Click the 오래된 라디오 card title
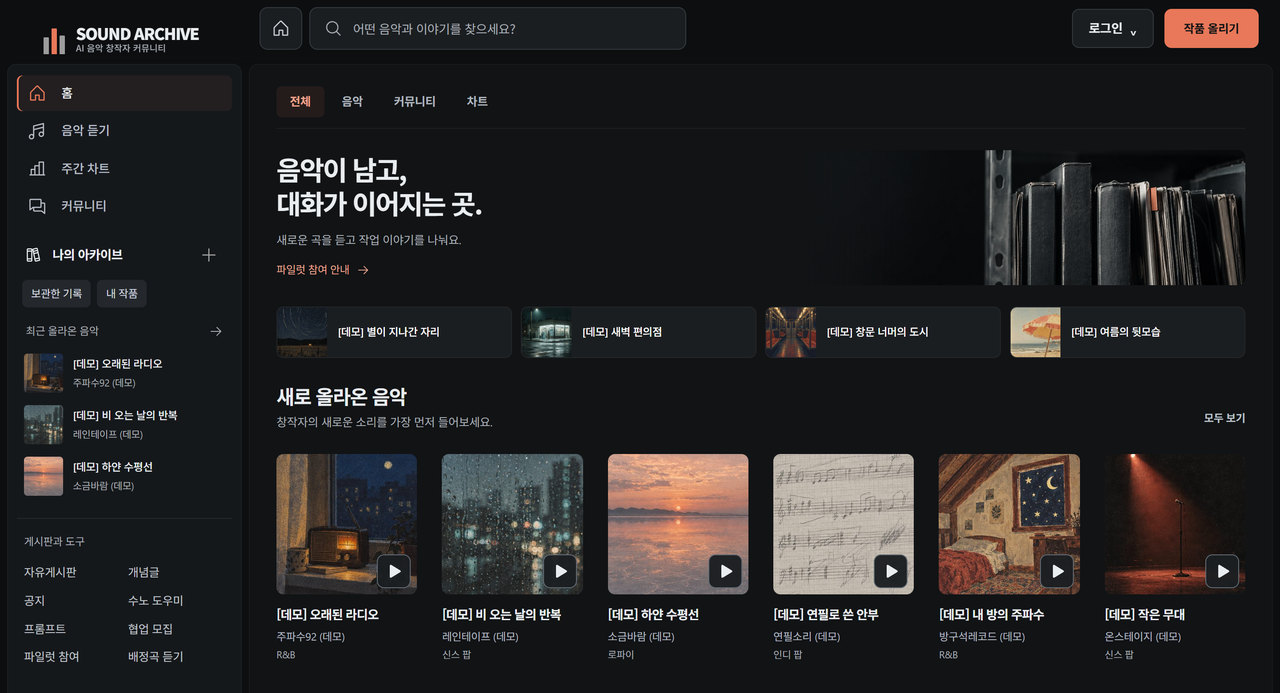1280x693 pixels. (328, 615)
